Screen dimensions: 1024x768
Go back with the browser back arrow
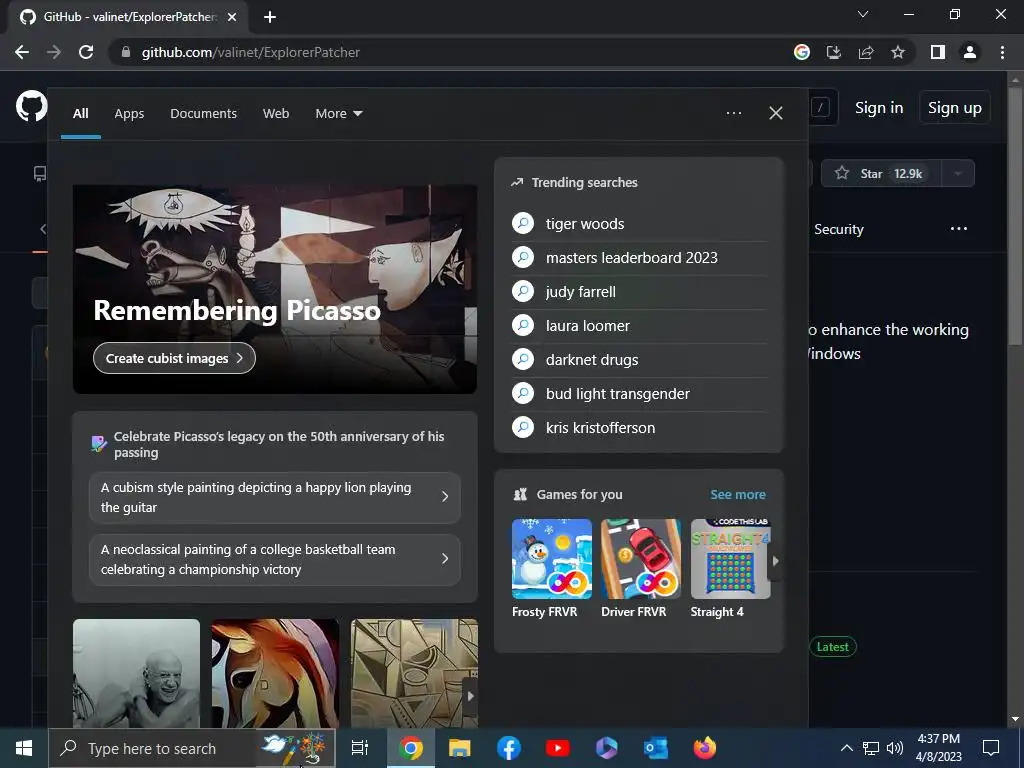coord(22,52)
